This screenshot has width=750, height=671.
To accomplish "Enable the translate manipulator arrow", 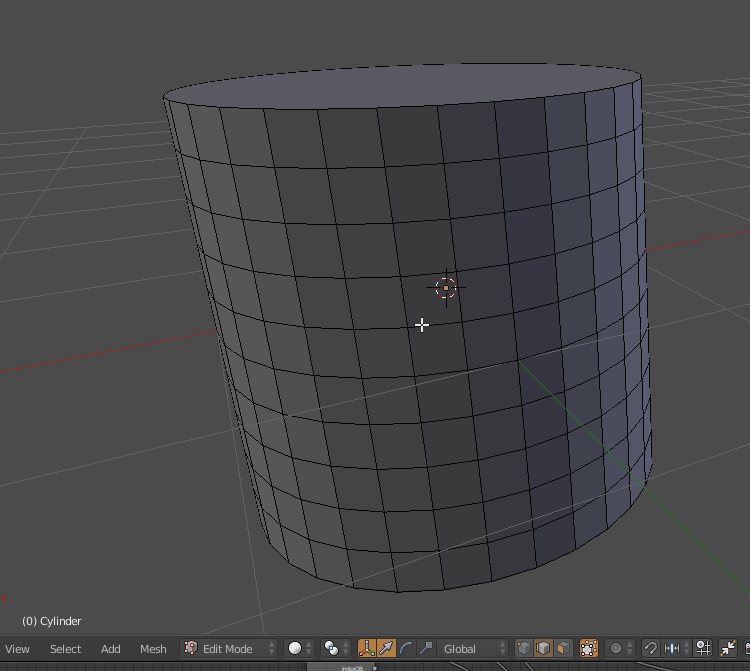I will (x=386, y=649).
